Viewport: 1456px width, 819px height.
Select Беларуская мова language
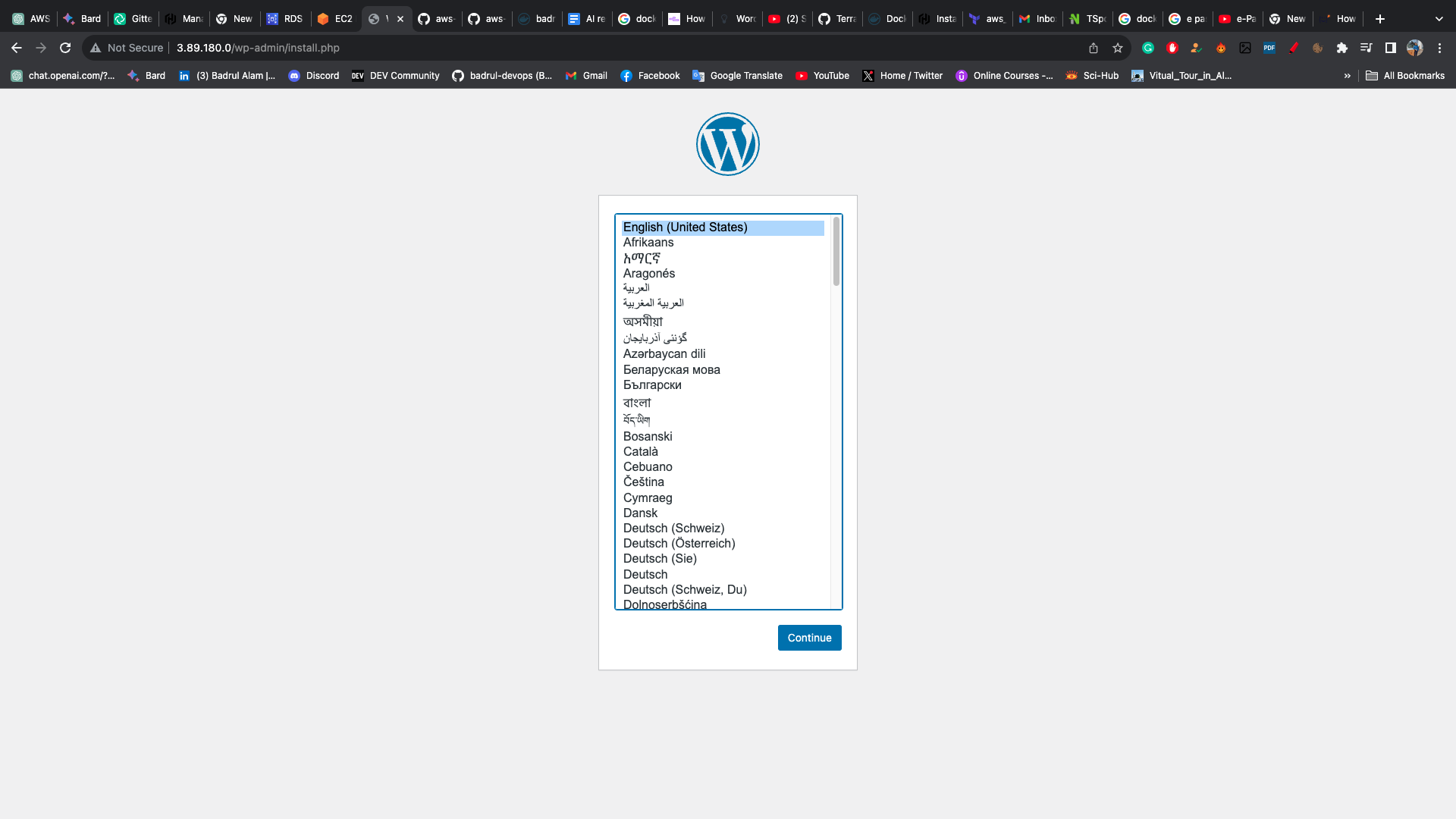coord(723,370)
